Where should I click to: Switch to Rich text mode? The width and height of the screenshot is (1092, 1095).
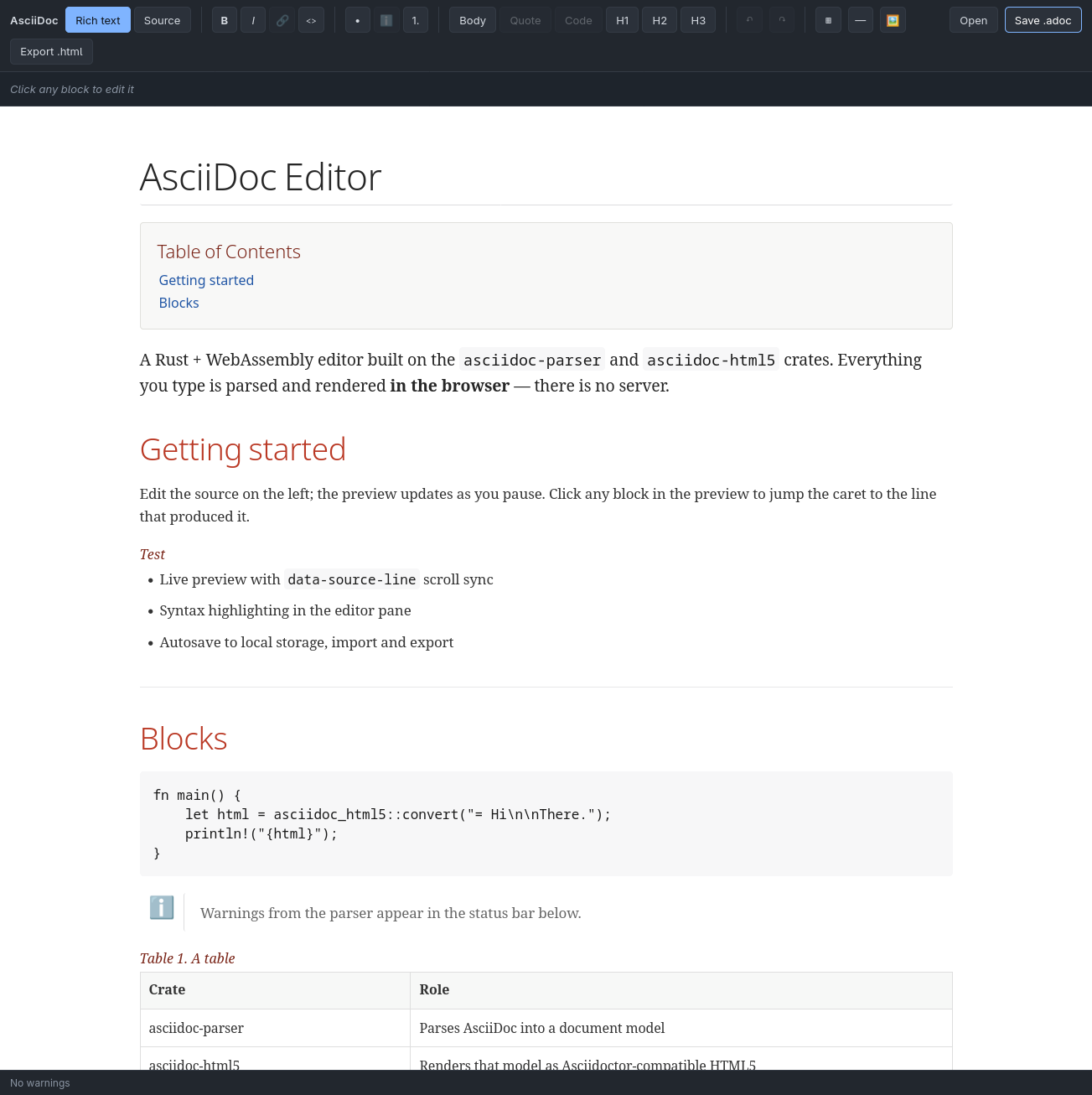[98, 20]
